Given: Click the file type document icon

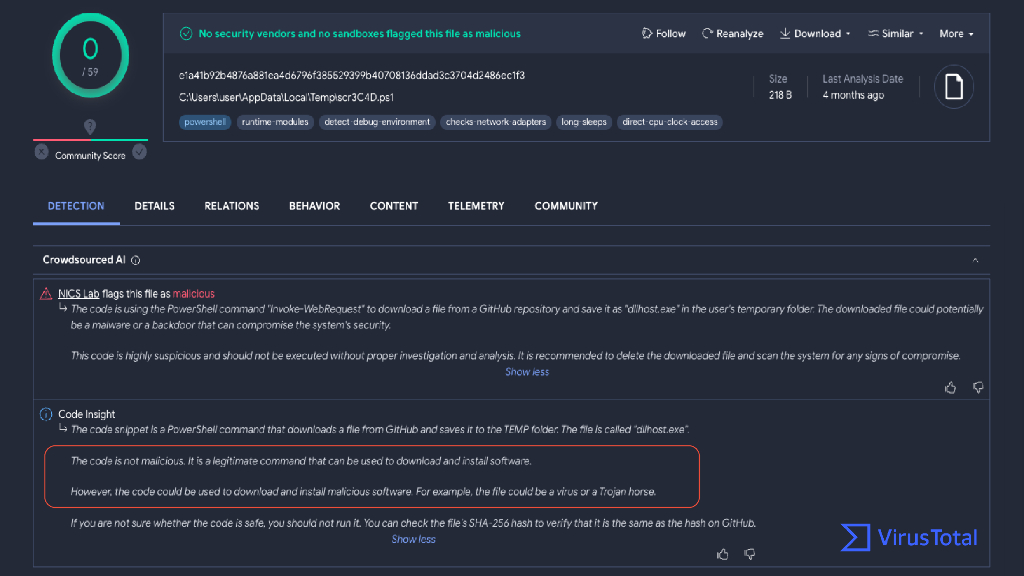Looking at the screenshot, I should point(953,86).
